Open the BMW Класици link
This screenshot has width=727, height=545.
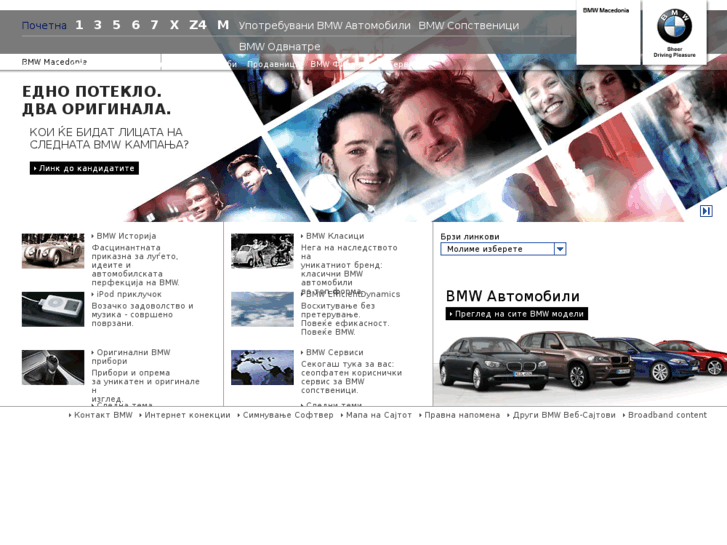point(335,236)
